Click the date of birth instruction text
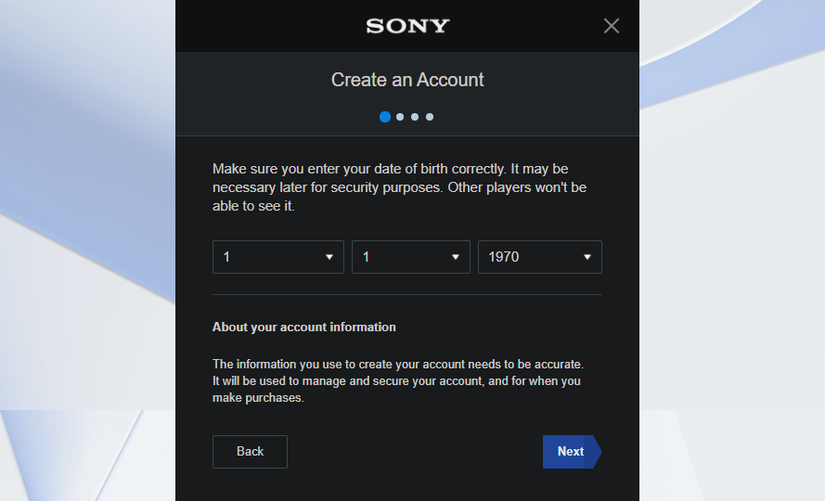825x501 pixels. click(400, 187)
